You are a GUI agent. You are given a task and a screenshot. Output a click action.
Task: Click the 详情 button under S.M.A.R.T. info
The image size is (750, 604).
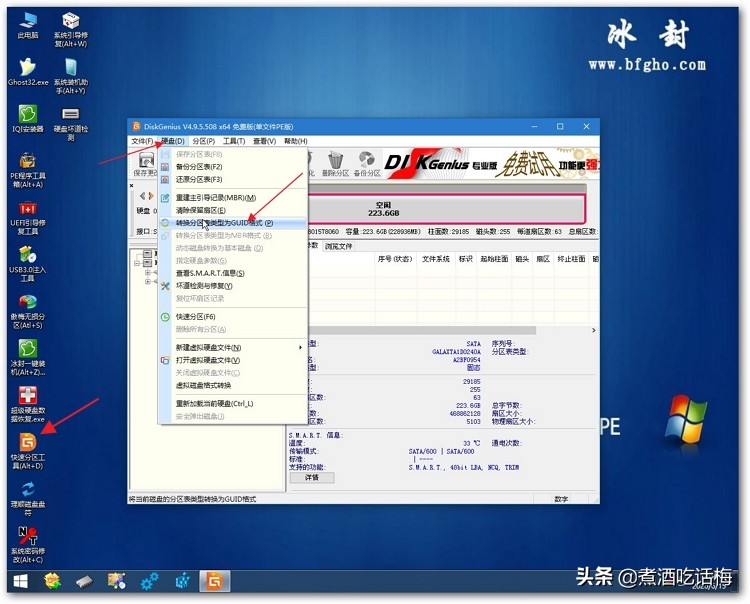(x=312, y=477)
